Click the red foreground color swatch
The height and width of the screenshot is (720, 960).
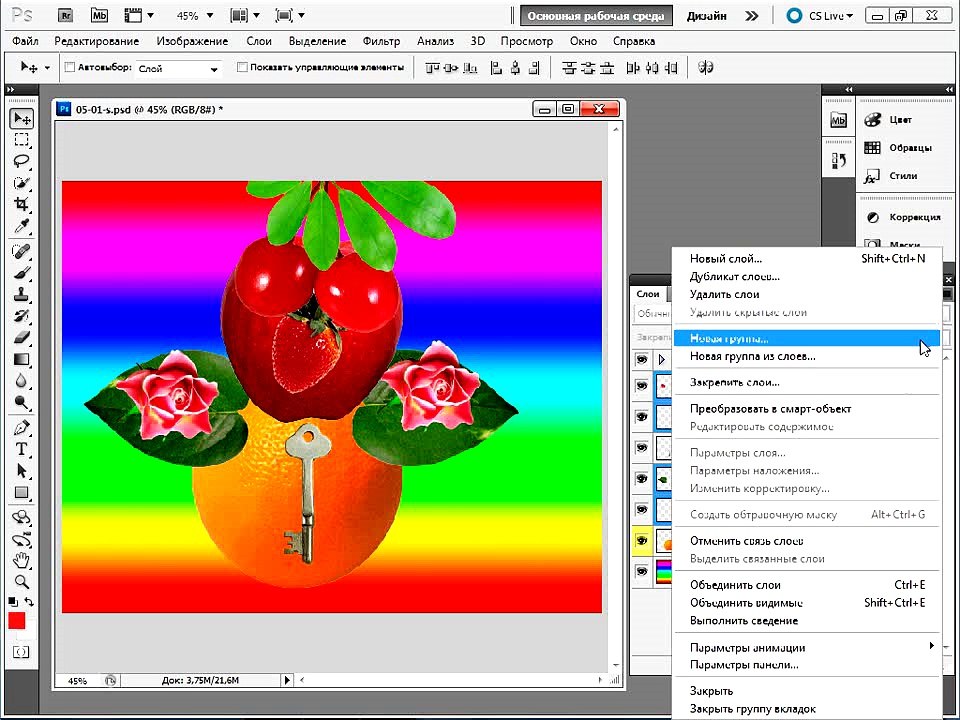pos(17,621)
